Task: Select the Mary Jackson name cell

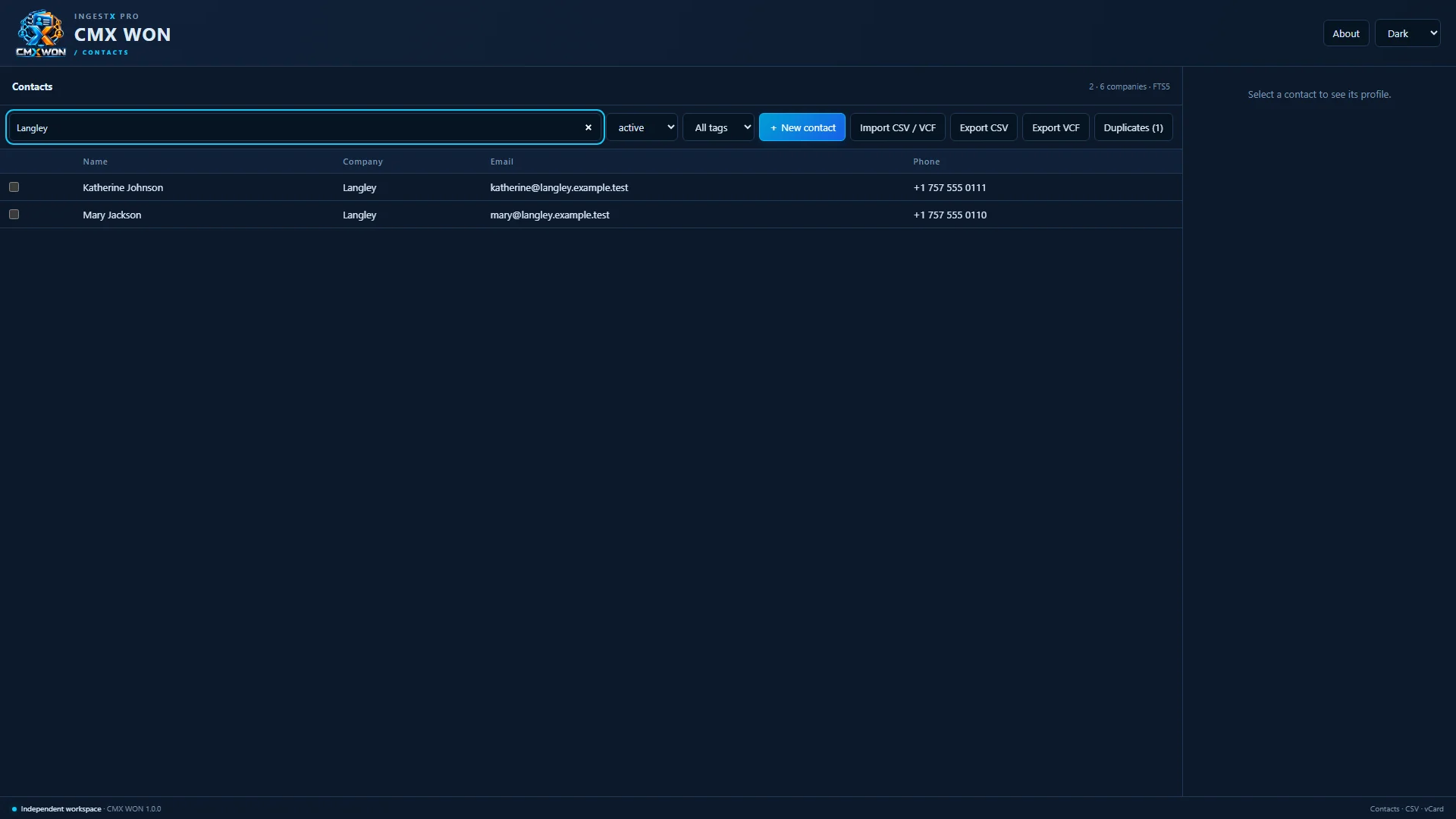Action: click(x=112, y=215)
